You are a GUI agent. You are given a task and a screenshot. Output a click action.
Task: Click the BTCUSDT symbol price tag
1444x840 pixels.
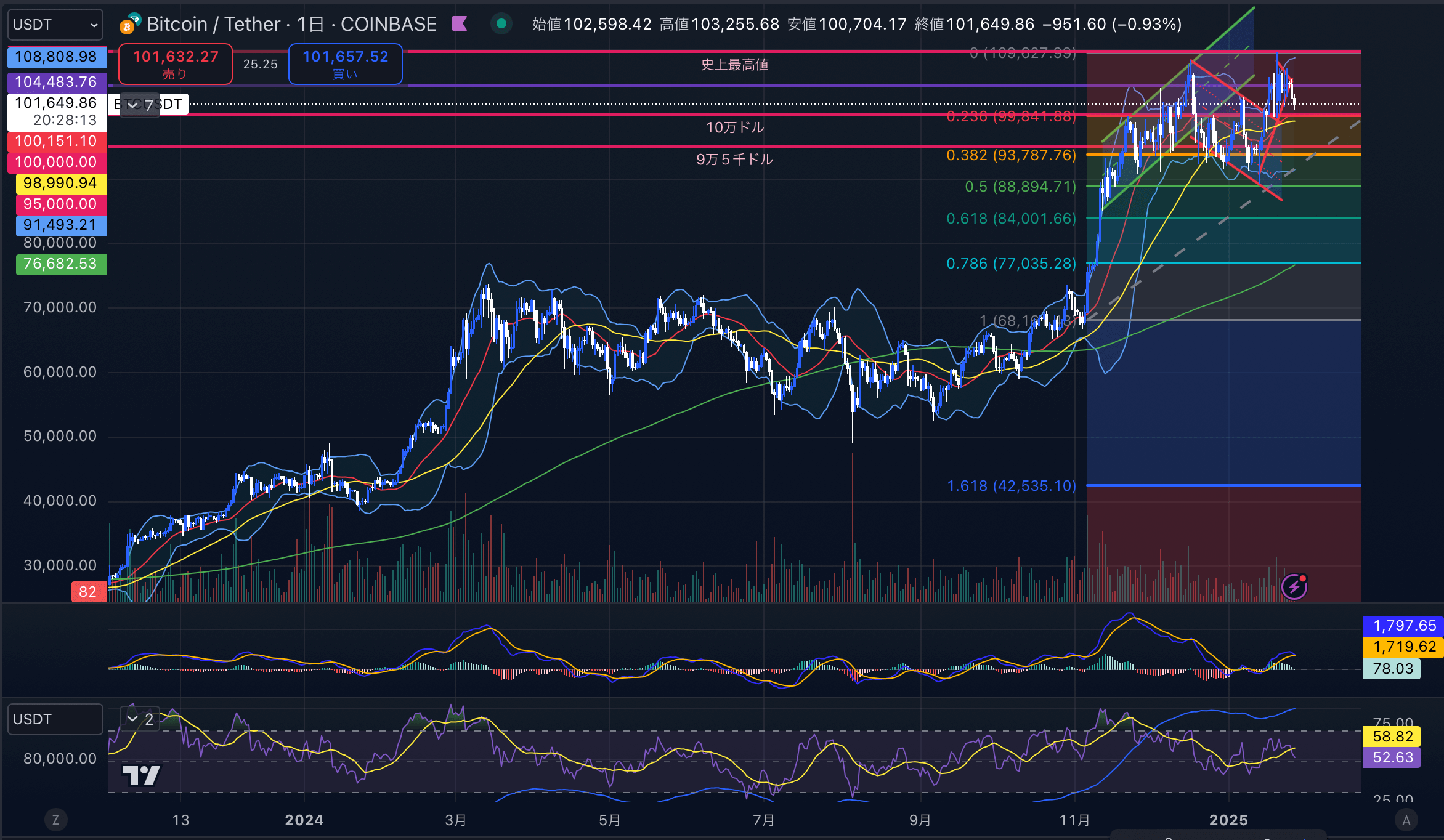(x=148, y=104)
